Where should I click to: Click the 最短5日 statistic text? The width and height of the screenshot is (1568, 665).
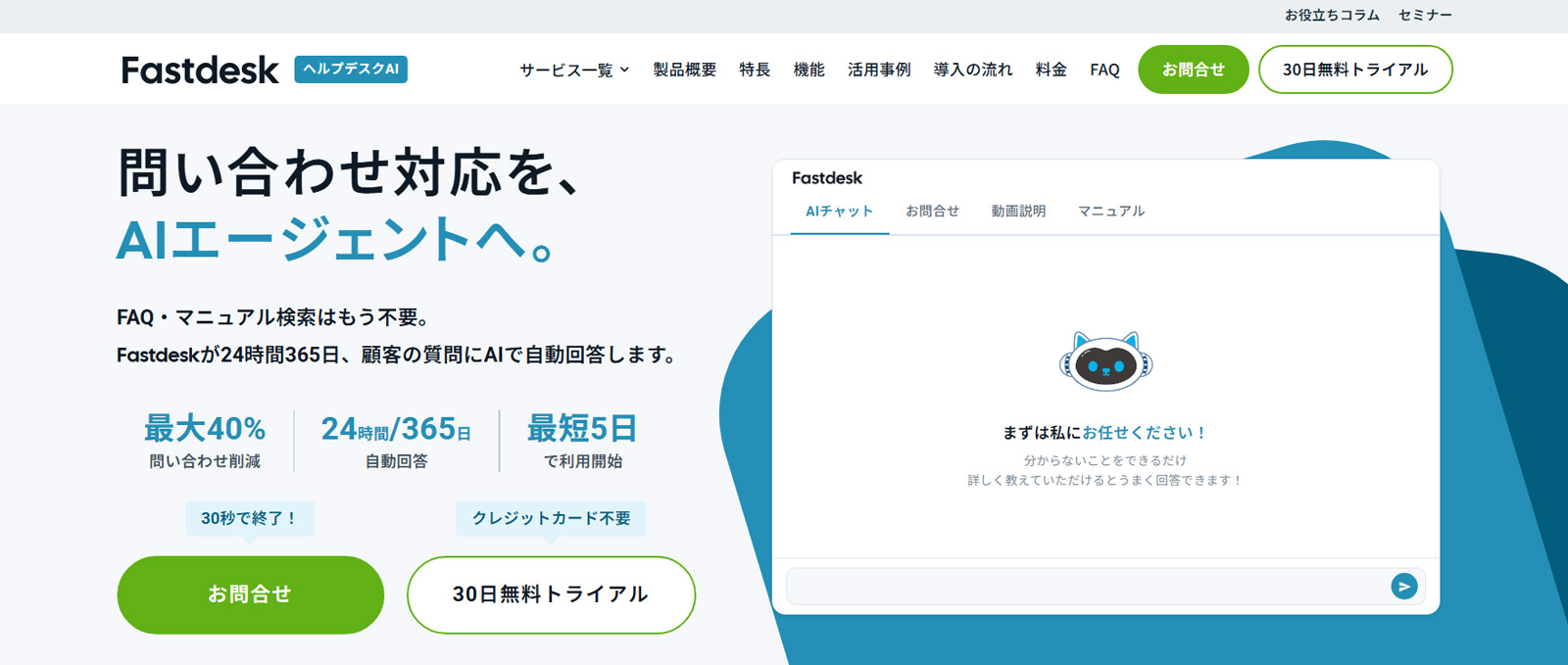point(582,429)
